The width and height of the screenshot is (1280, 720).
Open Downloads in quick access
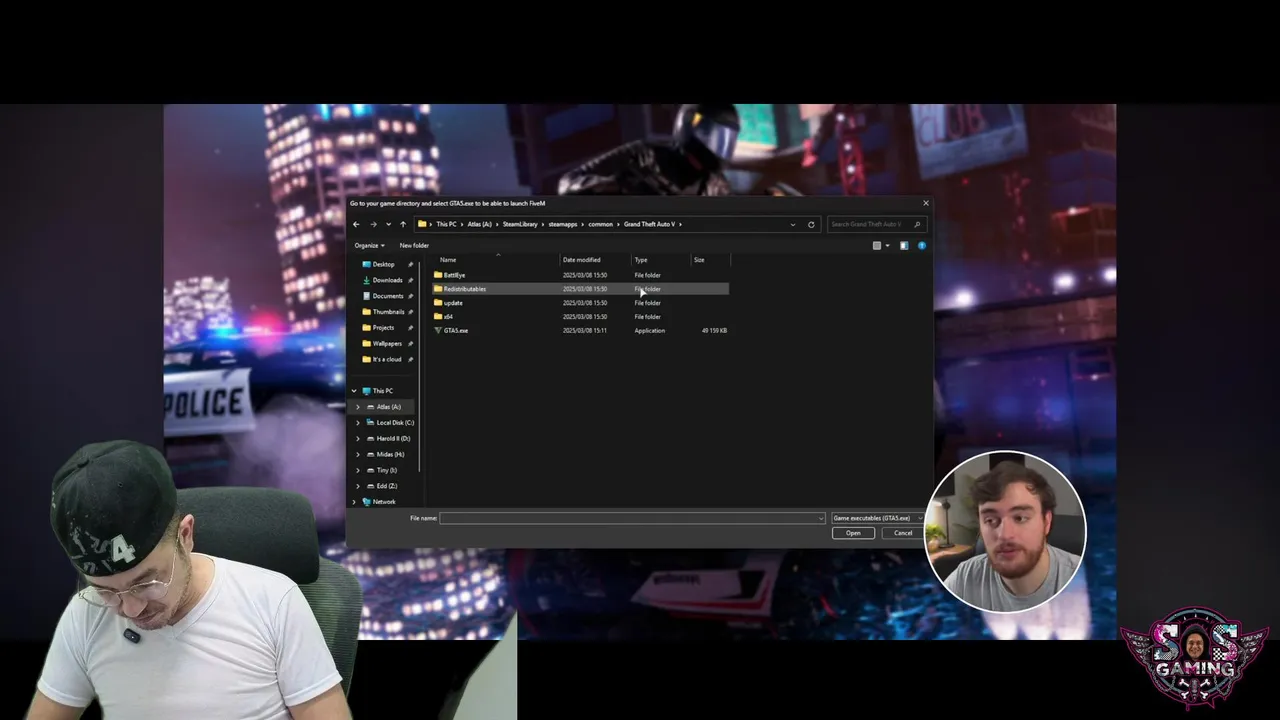387,280
